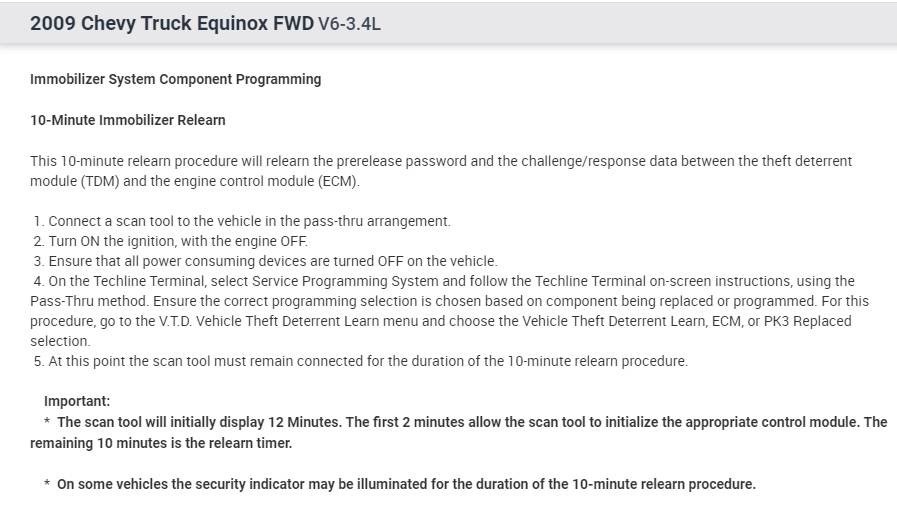897x518 pixels.
Task: Click the V6-3.4L engine label
Action: pos(349,24)
